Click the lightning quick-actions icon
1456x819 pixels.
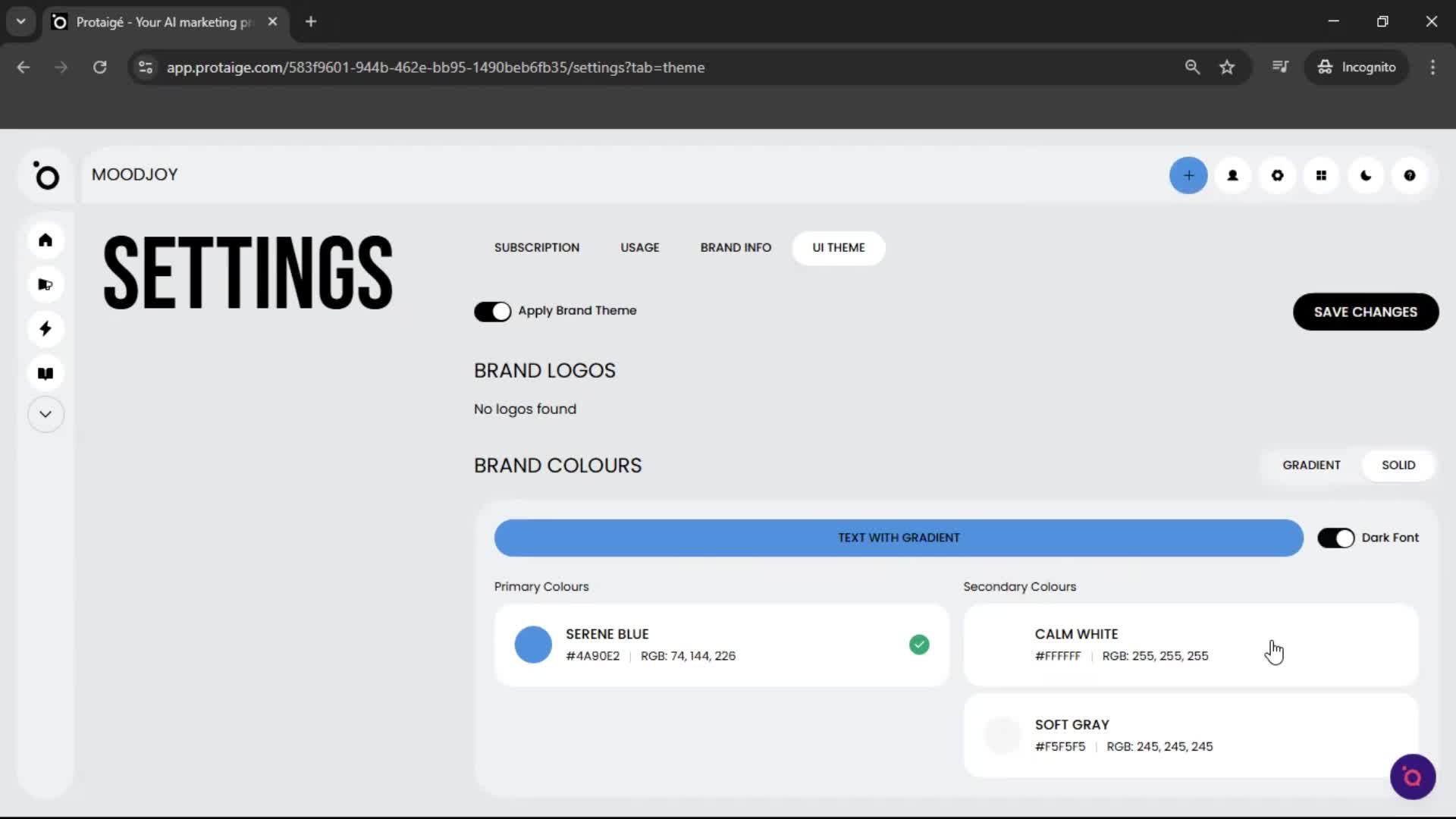pos(45,328)
